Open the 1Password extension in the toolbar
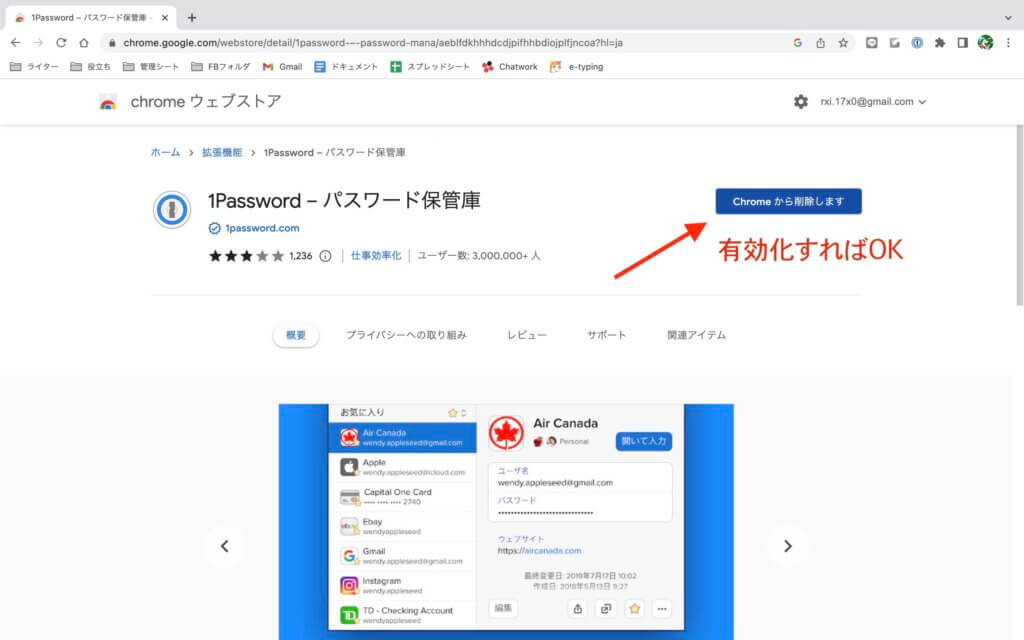This screenshot has height=640, width=1024. (917, 42)
